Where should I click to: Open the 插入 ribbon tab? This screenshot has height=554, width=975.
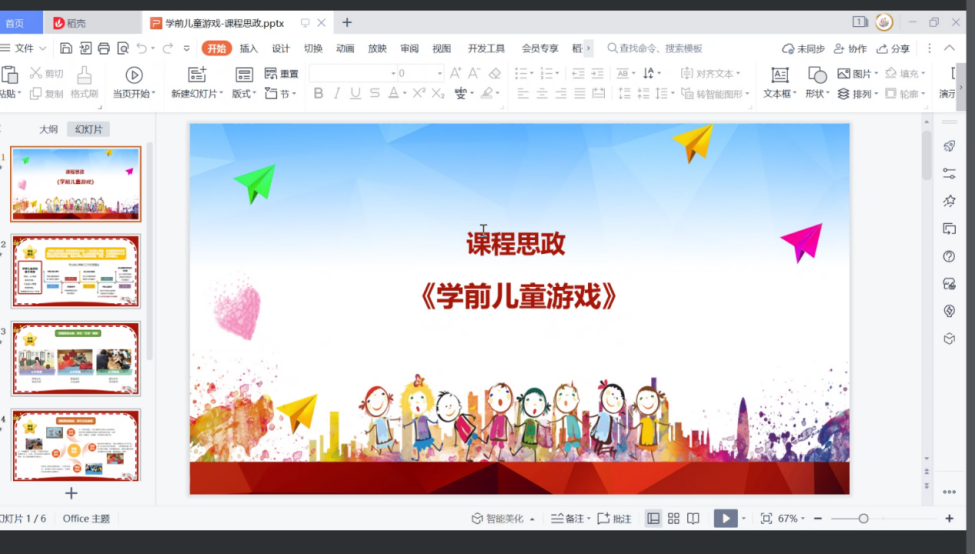[248, 48]
